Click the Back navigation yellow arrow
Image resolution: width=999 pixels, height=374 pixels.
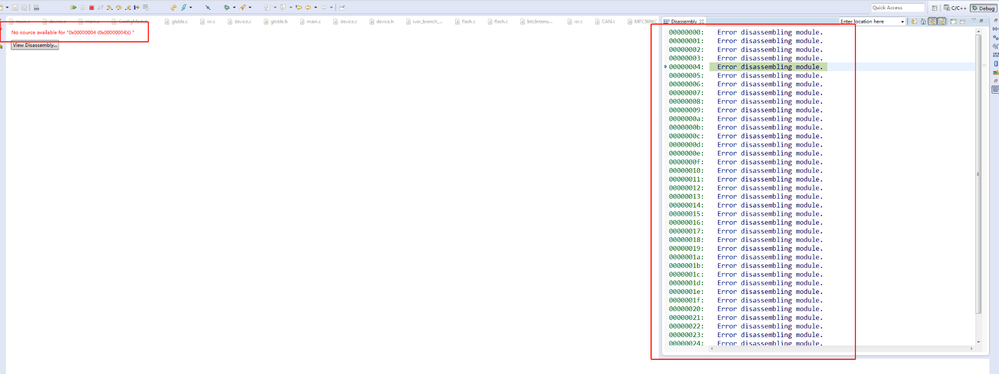pos(308,8)
